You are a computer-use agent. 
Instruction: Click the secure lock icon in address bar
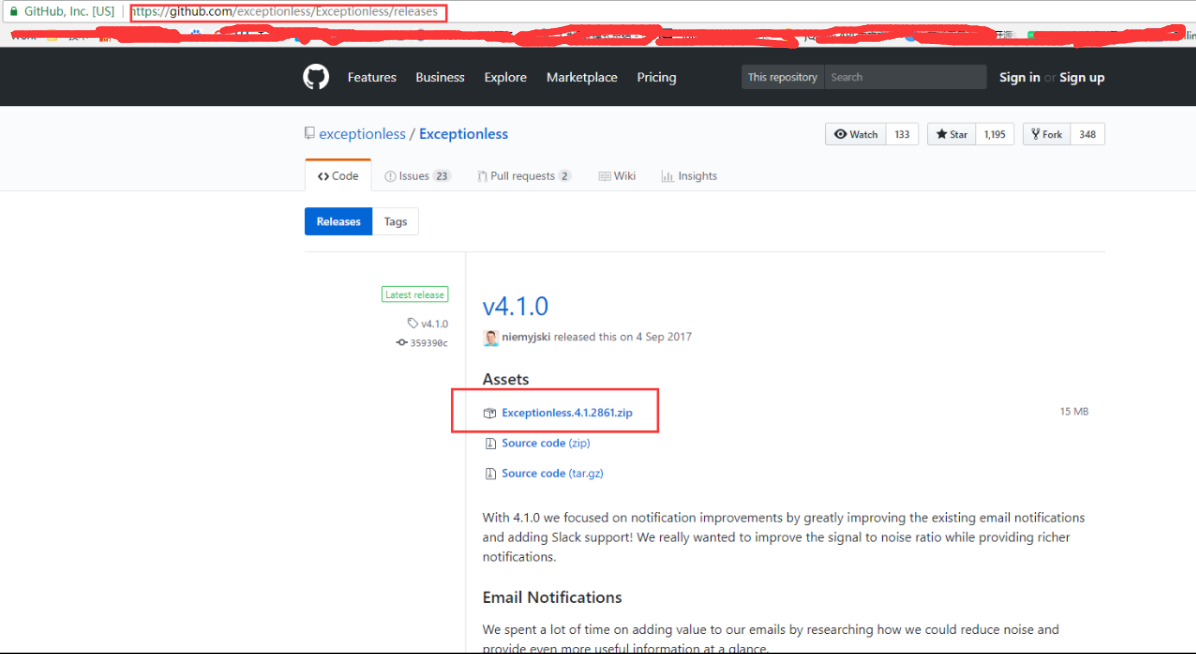(14, 11)
